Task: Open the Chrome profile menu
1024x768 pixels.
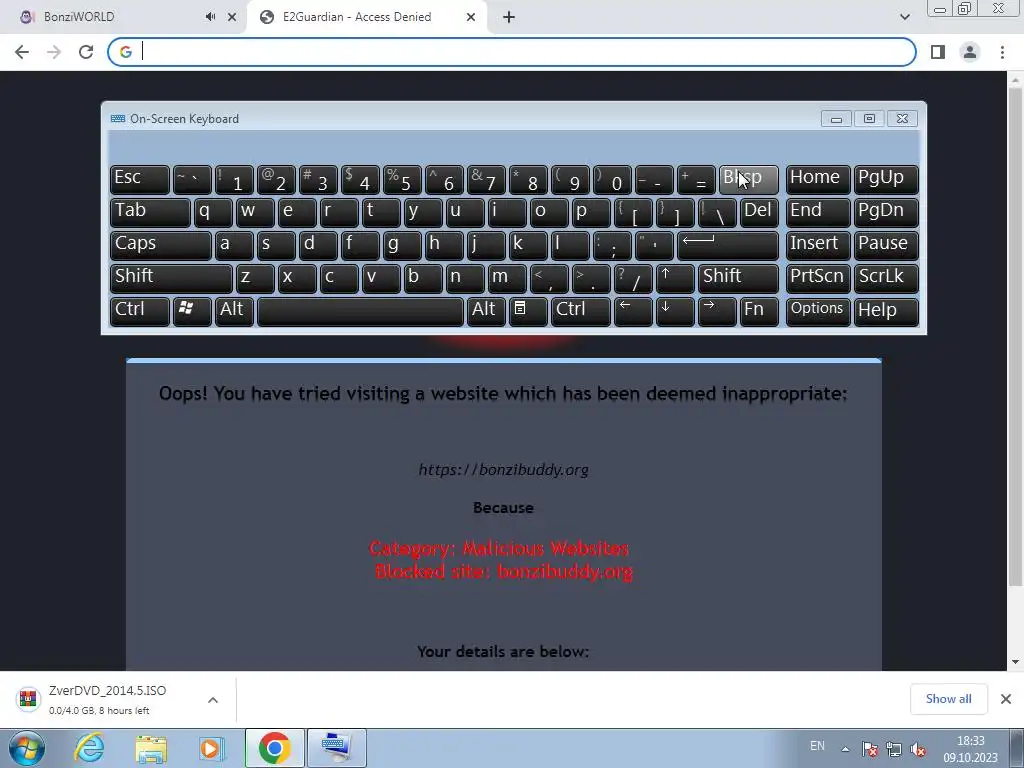Action: point(970,52)
